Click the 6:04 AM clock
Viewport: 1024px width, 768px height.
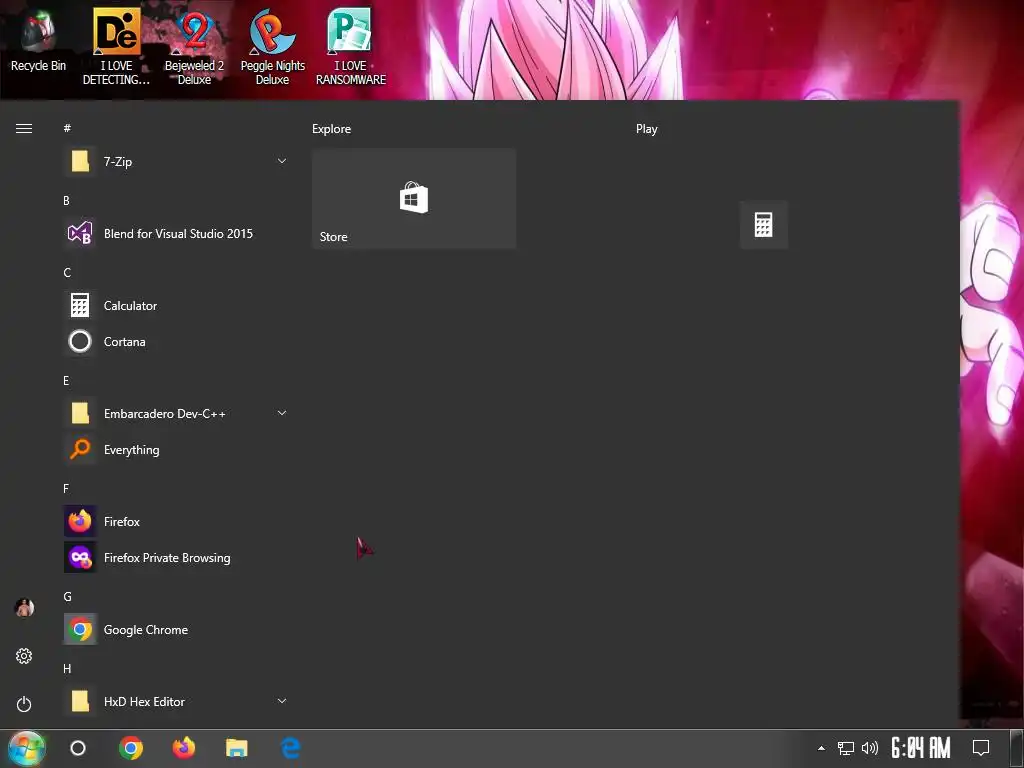click(x=920, y=748)
